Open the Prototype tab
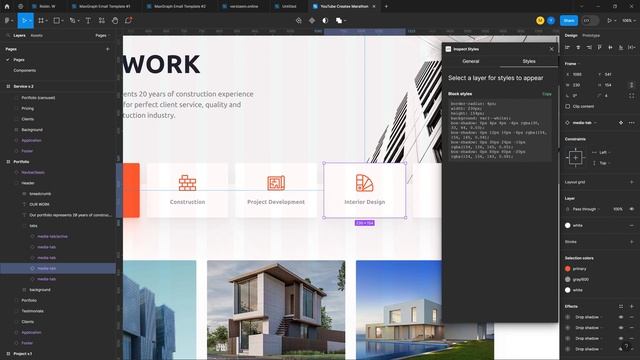The height and width of the screenshot is (360, 640). point(591,36)
